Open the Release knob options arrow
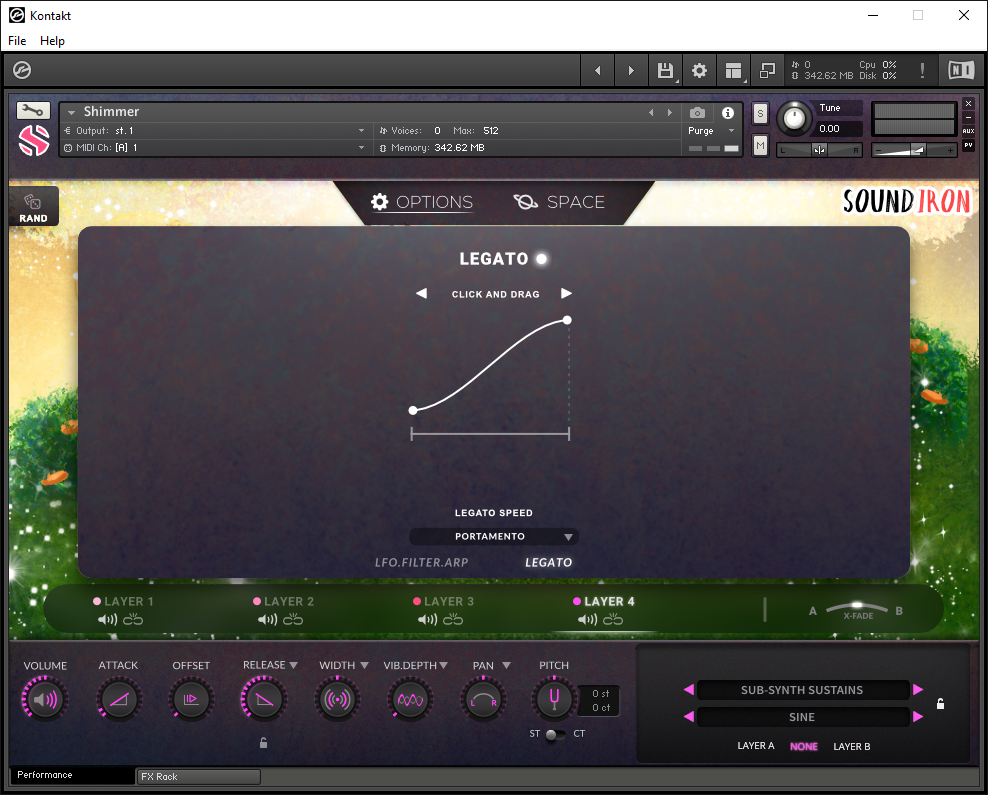988x795 pixels. point(294,665)
